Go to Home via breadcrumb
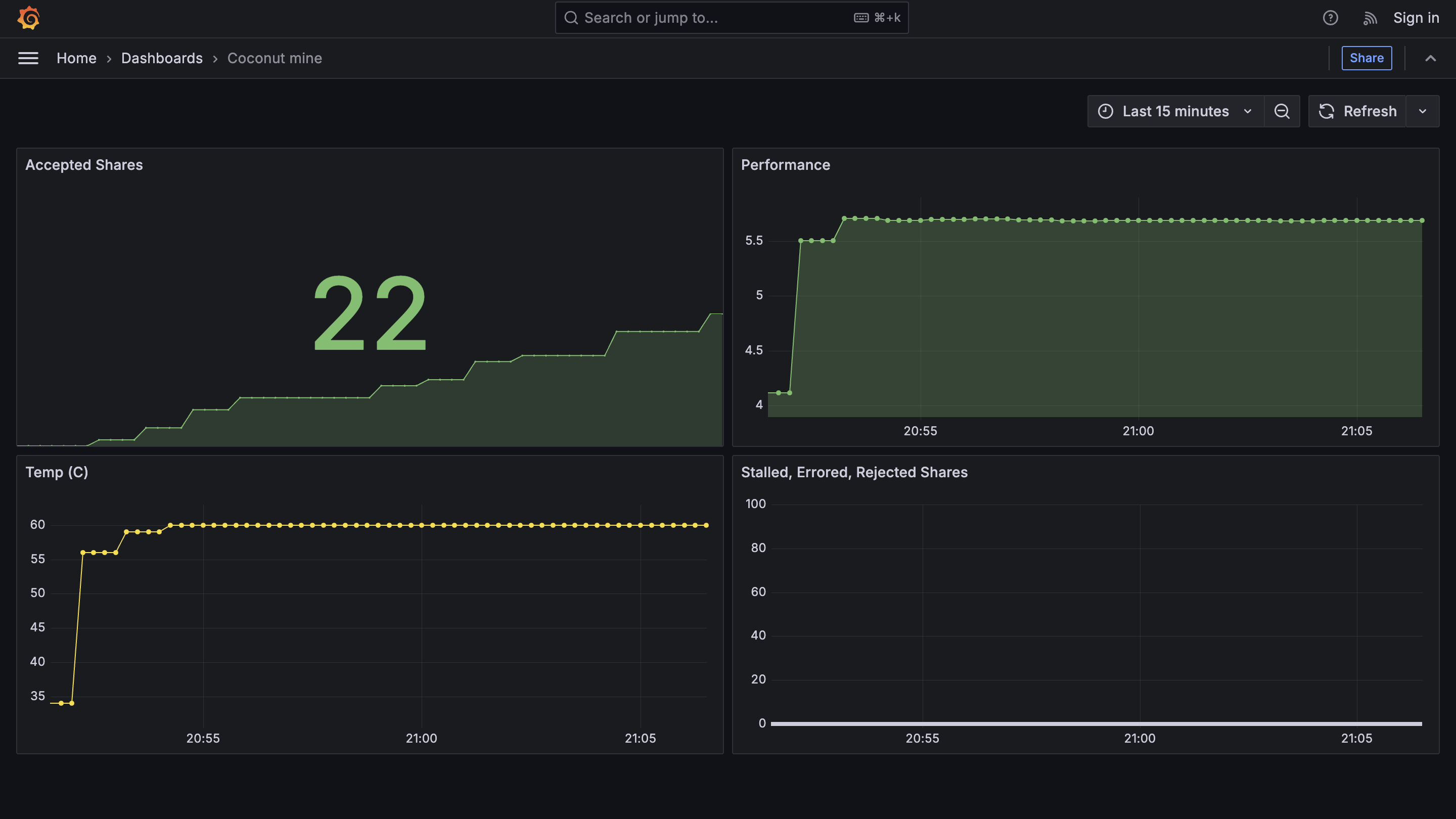The image size is (1456, 819). [x=76, y=58]
